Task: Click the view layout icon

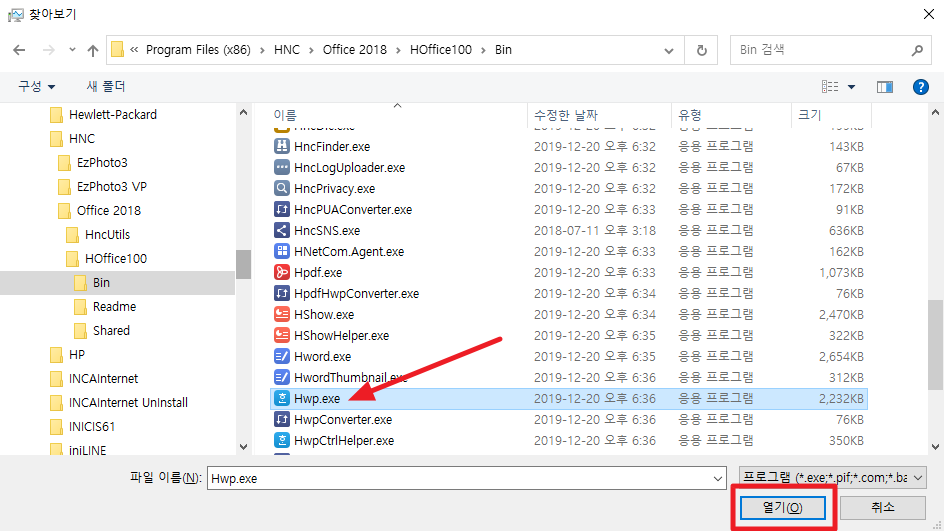Action: pos(830,87)
